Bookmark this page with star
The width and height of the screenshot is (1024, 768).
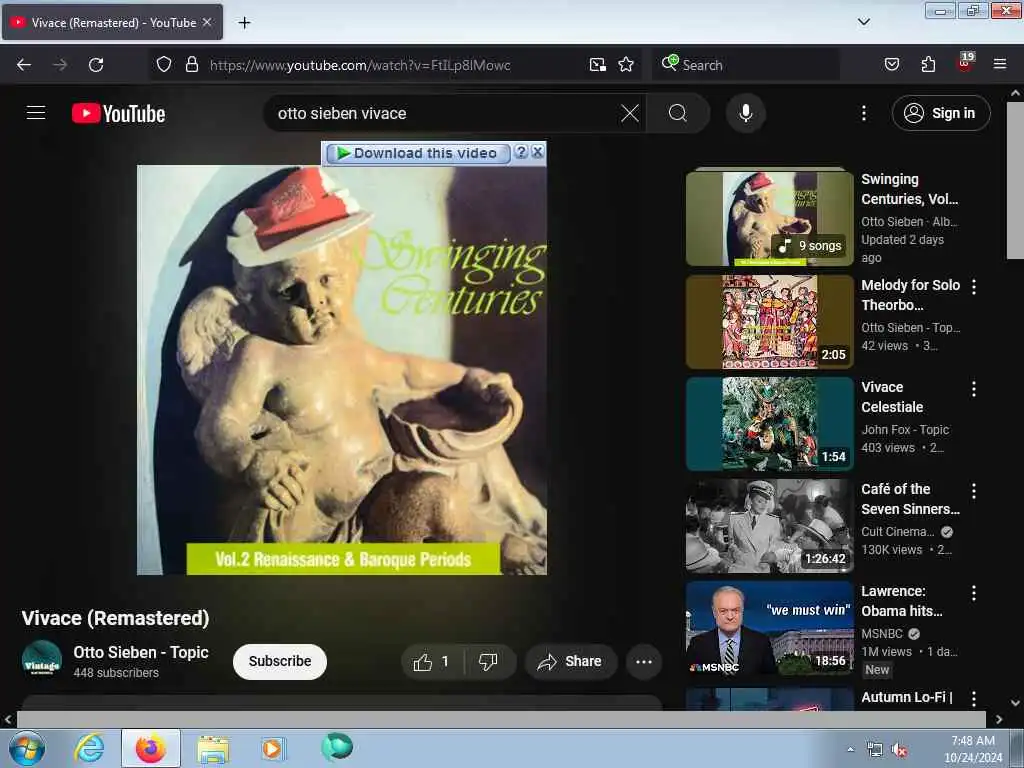point(626,65)
